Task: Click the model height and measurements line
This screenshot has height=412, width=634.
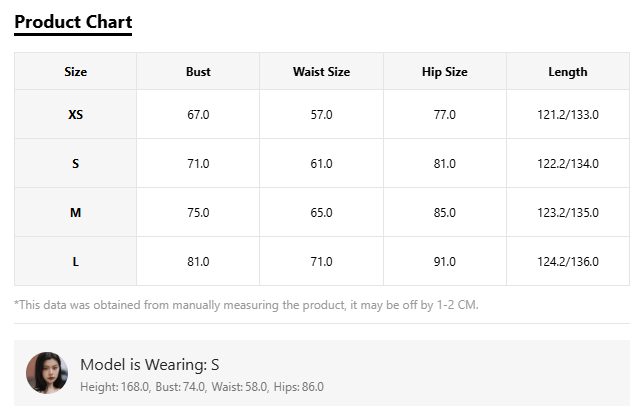Action: [202, 387]
